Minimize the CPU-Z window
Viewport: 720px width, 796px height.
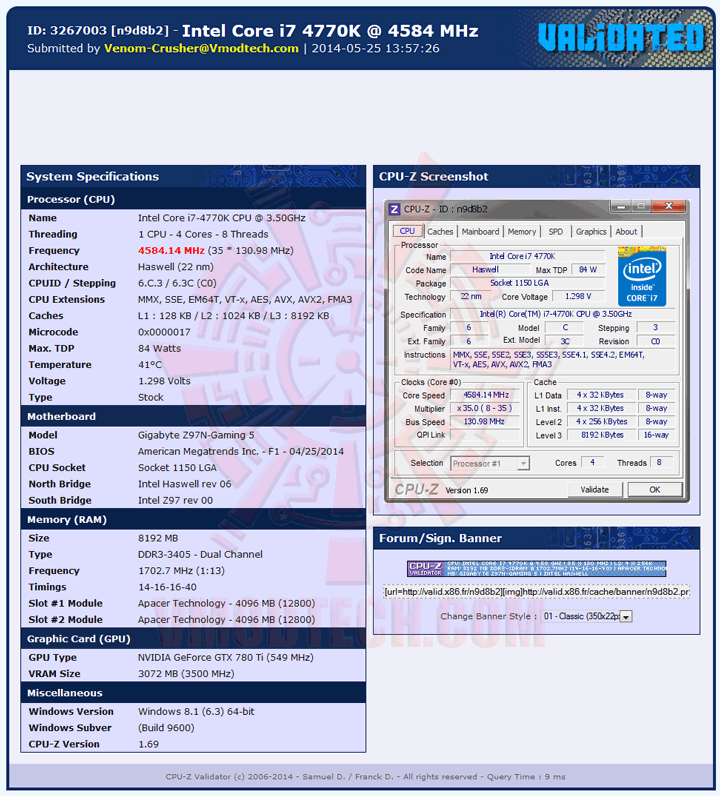click(x=620, y=206)
